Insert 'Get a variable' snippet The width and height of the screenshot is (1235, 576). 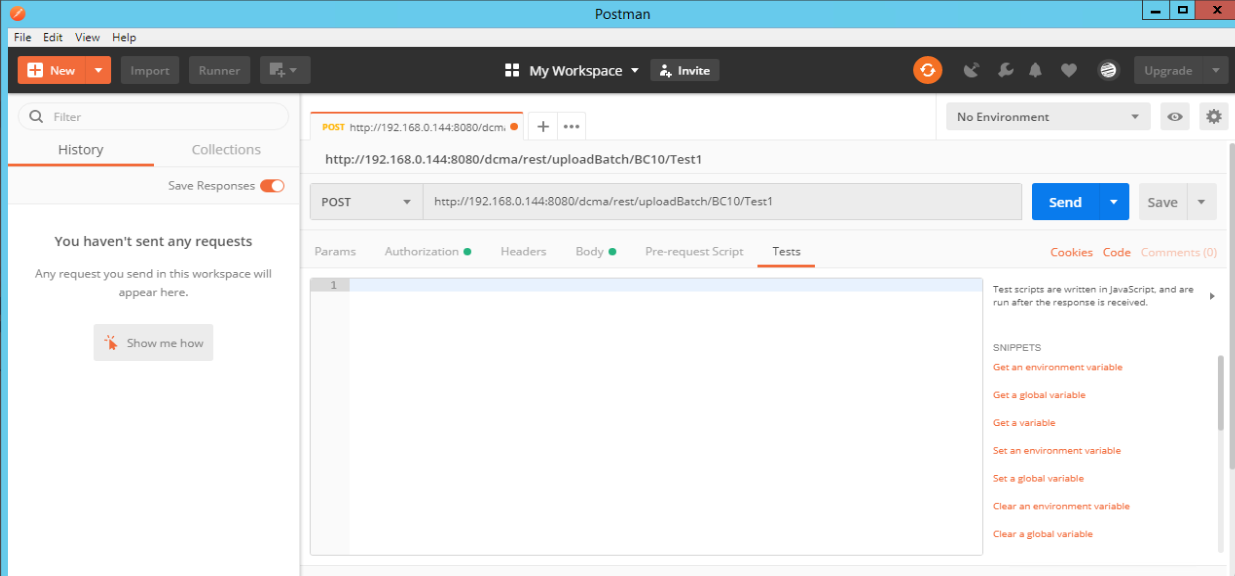[1024, 423]
